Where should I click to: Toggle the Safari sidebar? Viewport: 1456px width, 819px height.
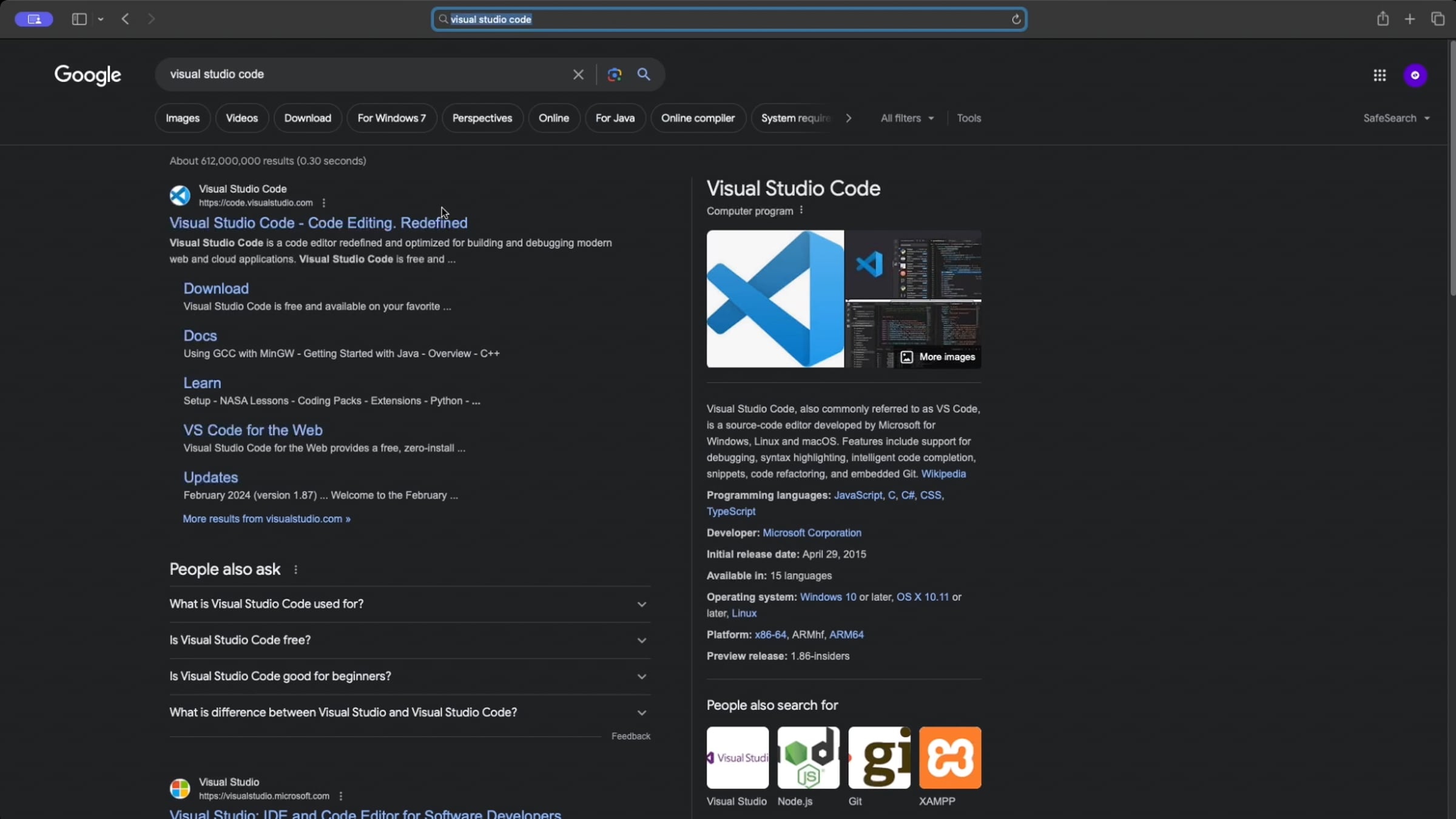point(78,19)
